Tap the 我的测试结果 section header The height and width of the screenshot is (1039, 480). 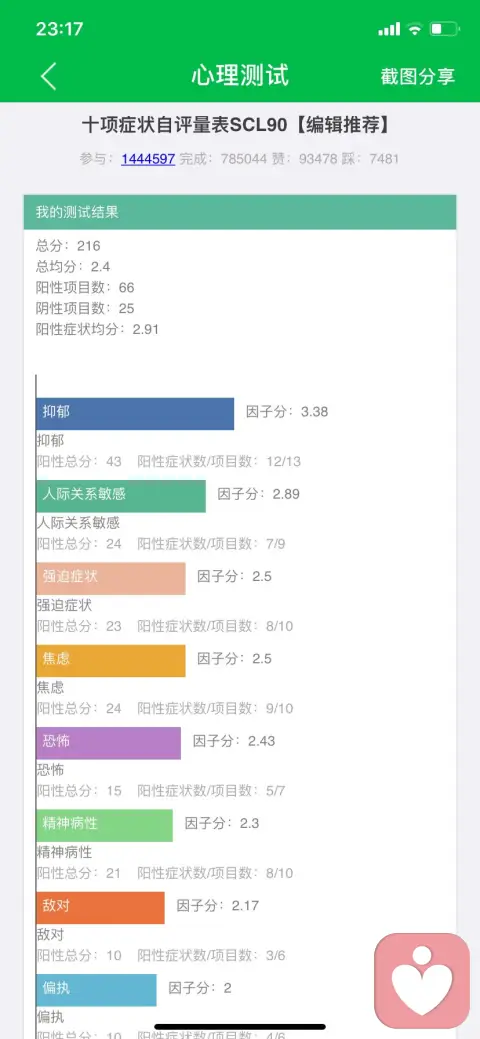coord(240,212)
